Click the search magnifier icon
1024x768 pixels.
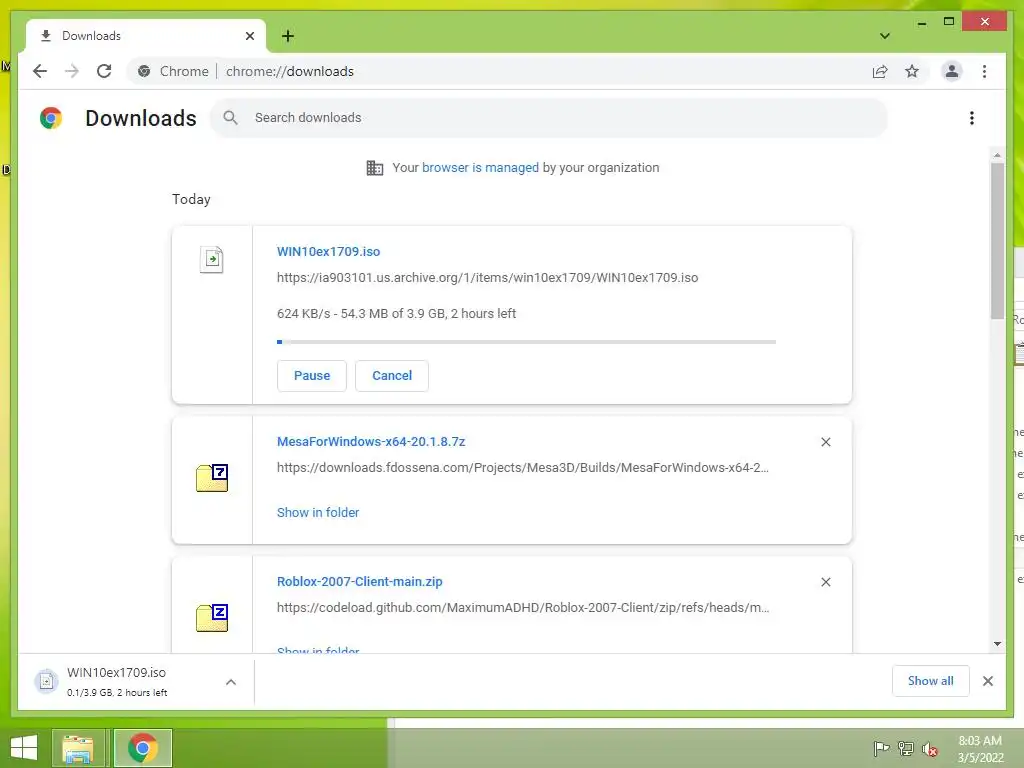coord(230,118)
